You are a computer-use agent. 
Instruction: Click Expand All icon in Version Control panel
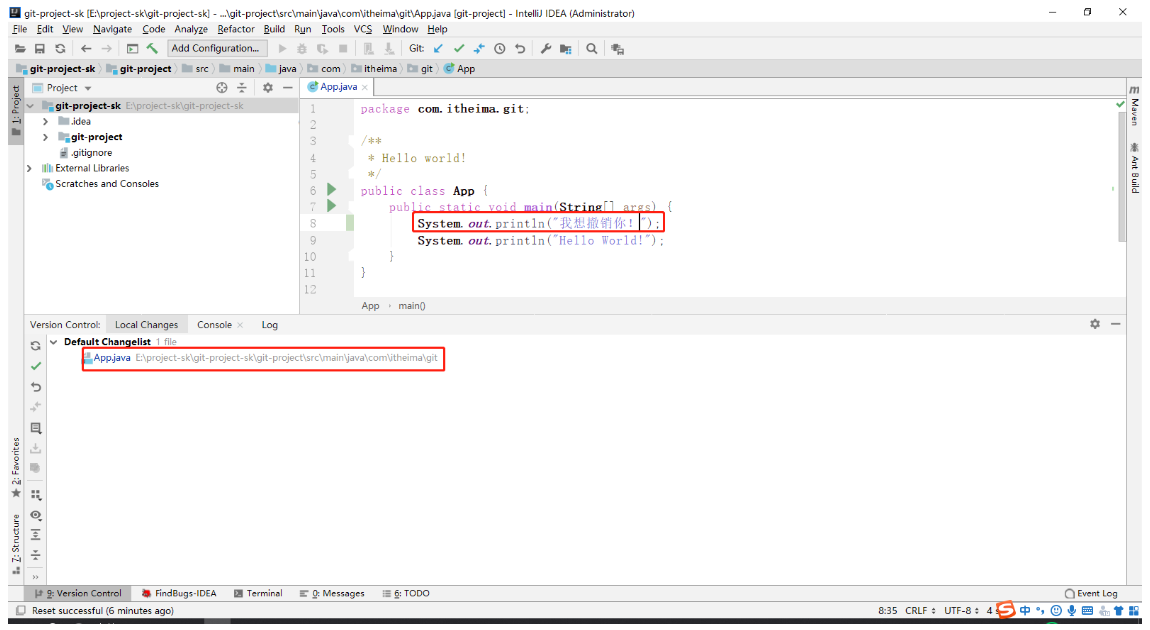(35, 535)
